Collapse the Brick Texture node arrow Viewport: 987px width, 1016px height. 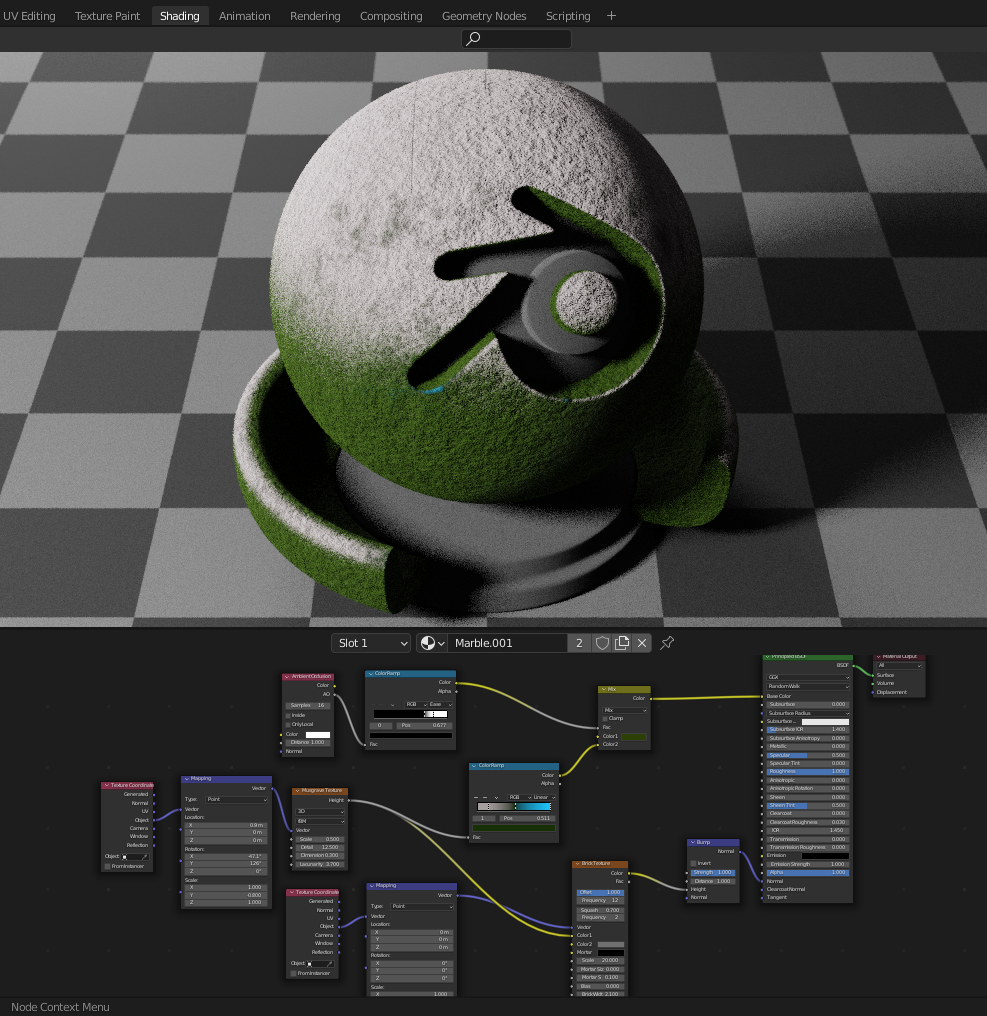coord(577,864)
